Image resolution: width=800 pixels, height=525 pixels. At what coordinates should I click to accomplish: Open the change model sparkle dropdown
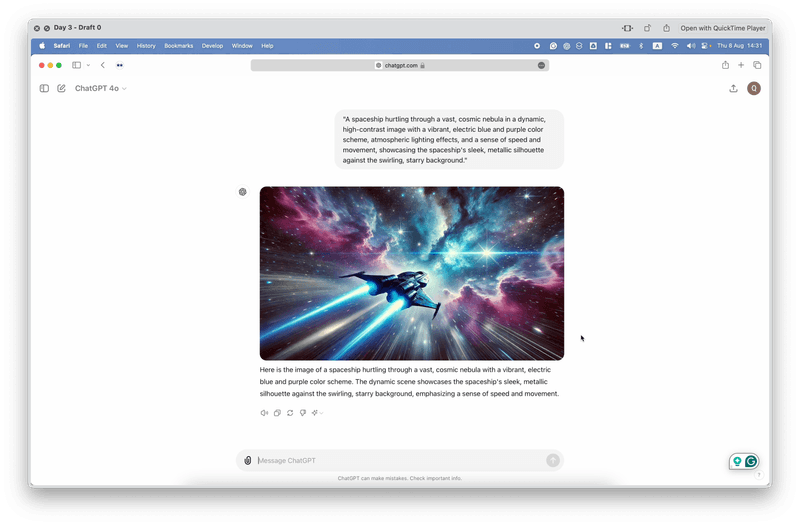point(317,413)
